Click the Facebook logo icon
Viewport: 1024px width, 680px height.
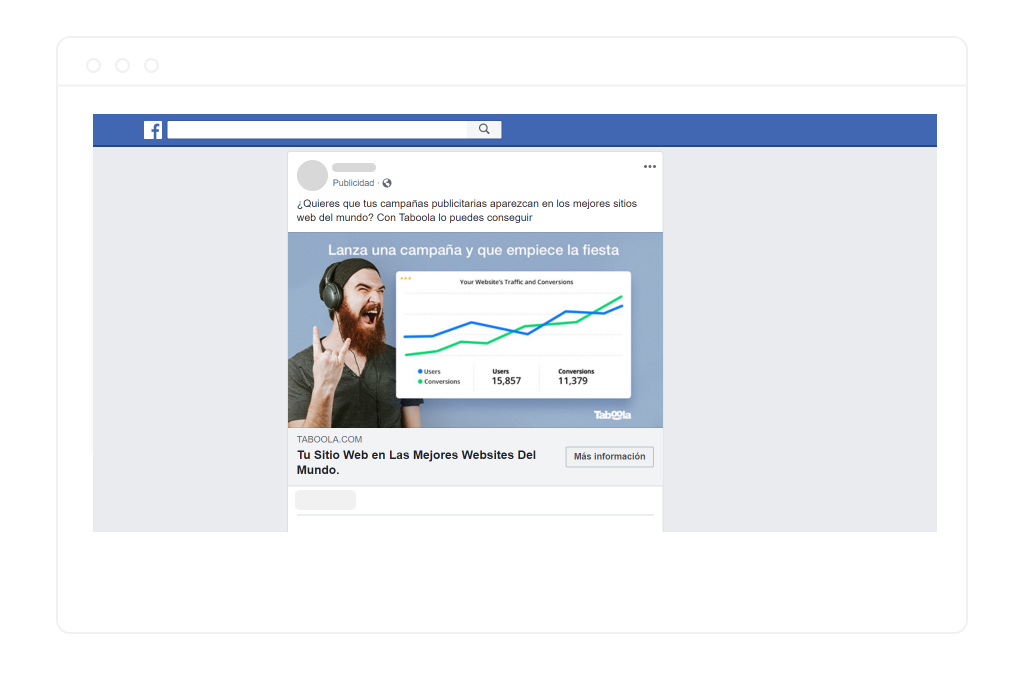click(153, 130)
